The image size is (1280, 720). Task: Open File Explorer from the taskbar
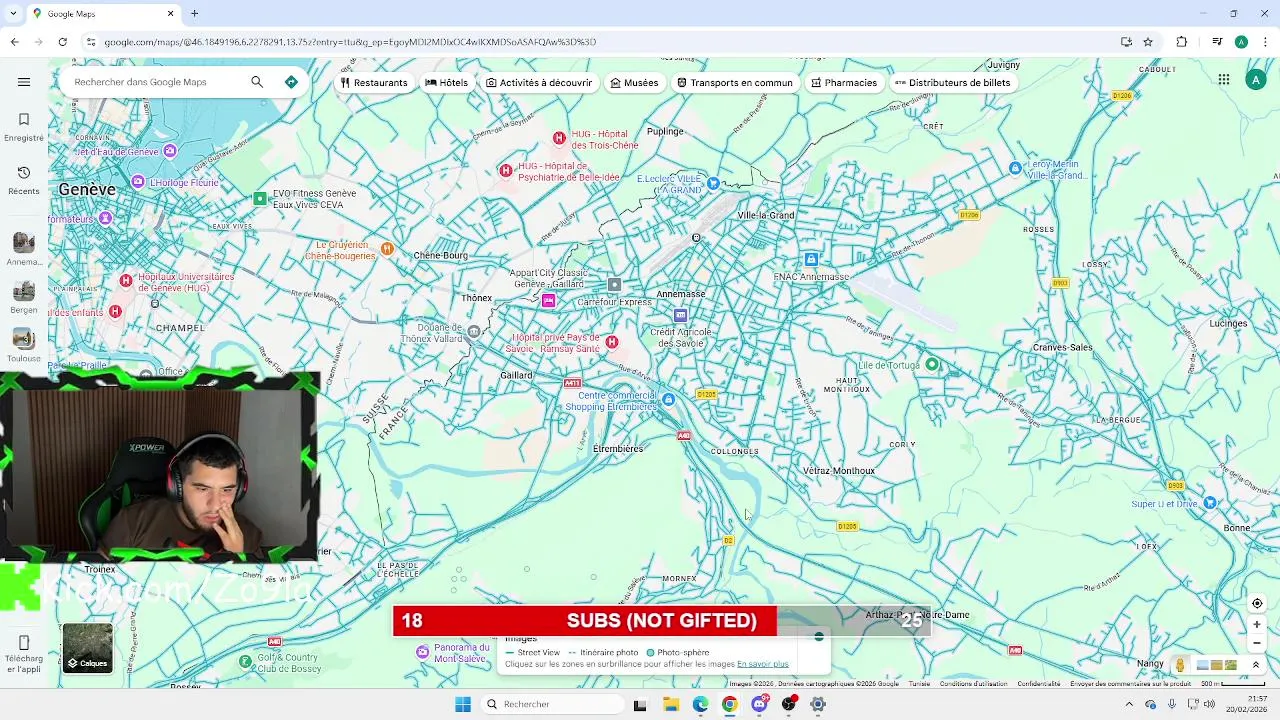pos(670,704)
